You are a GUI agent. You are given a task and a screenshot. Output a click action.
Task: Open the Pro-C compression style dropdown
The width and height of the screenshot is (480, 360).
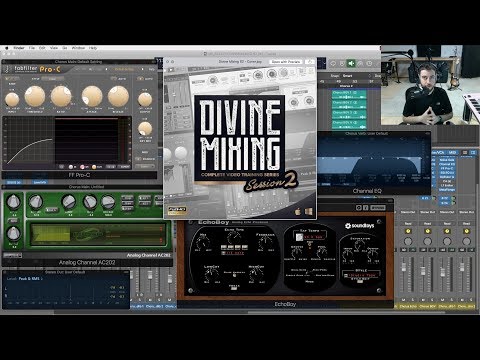[x=52, y=79]
